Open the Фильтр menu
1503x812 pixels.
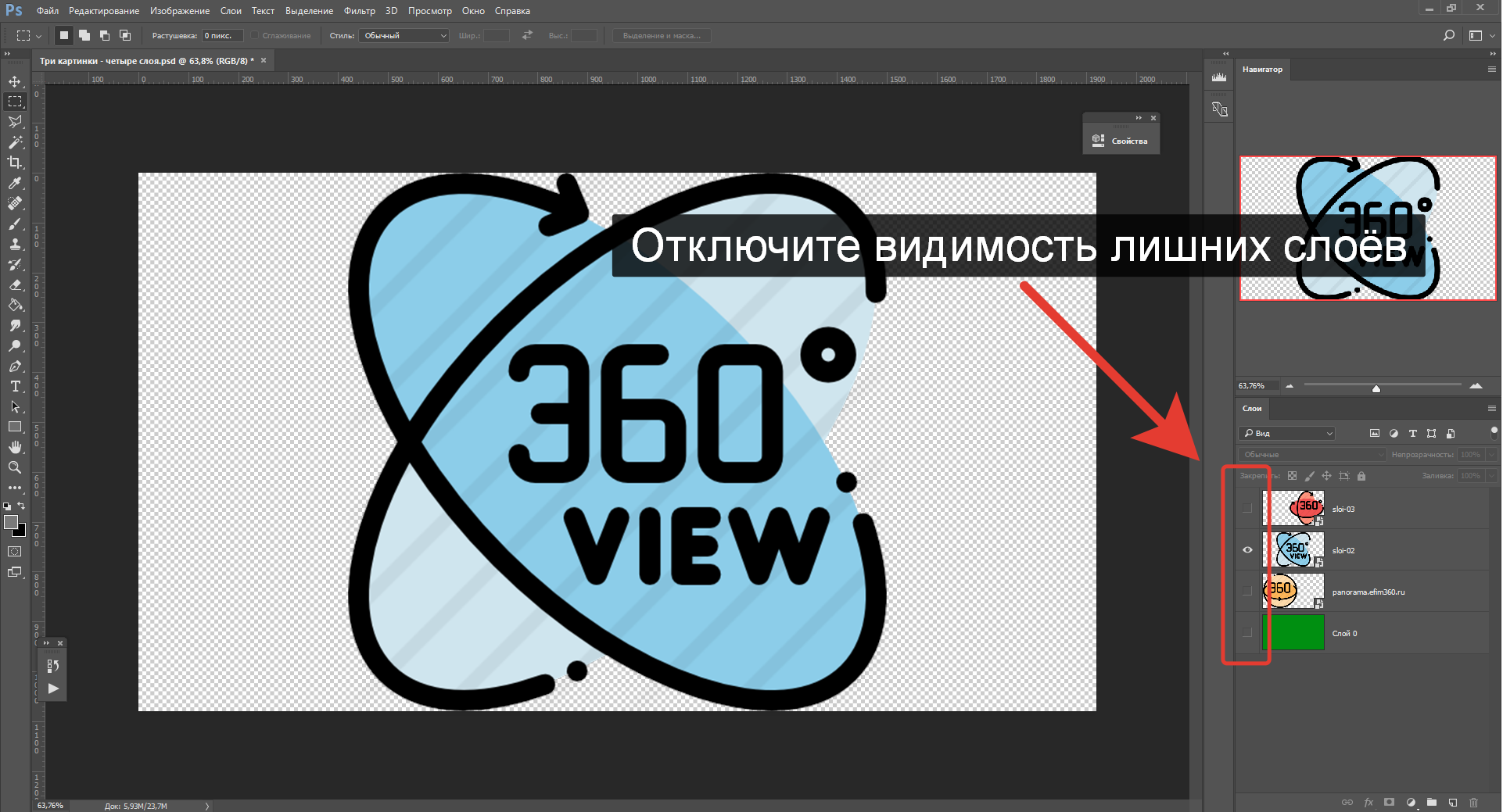click(x=359, y=11)
